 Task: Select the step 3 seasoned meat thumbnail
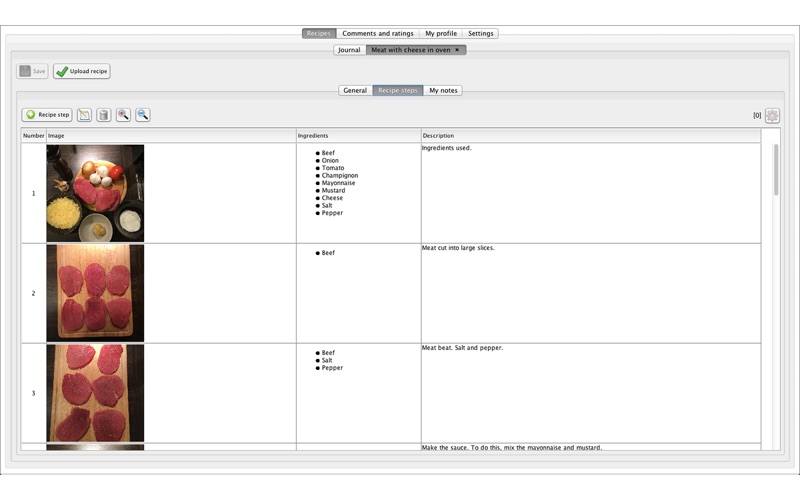tap(95, 393)
